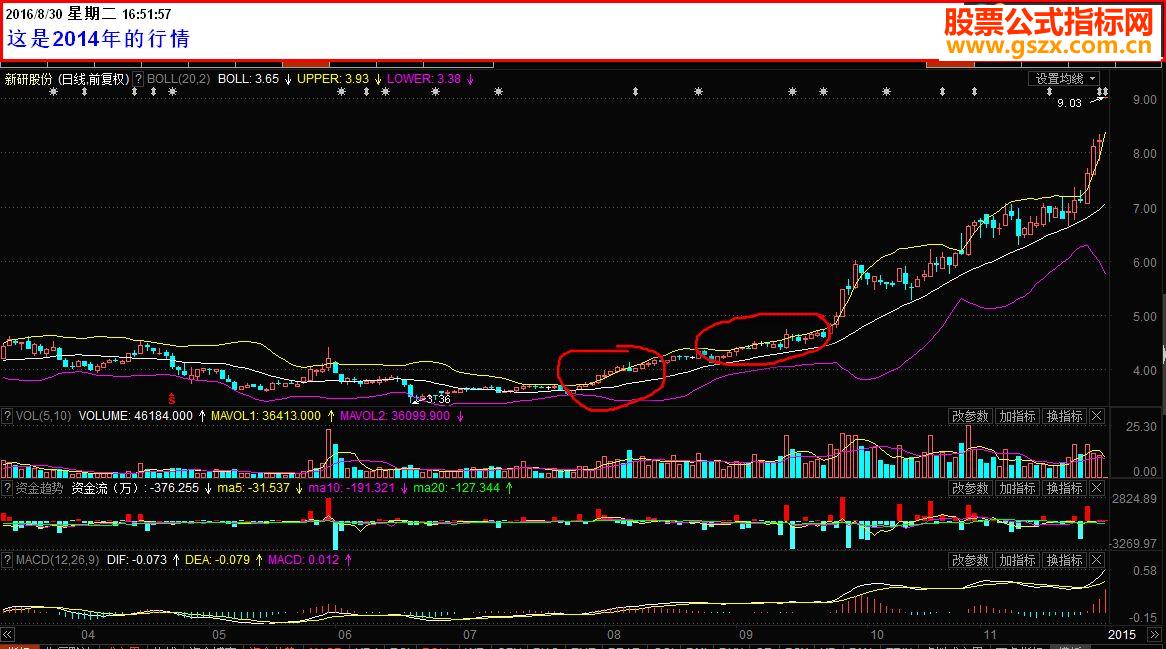Click the help icon beside MACD(12,26,9)
Viewport: 1166px width, 649px height.
(7, 560)
